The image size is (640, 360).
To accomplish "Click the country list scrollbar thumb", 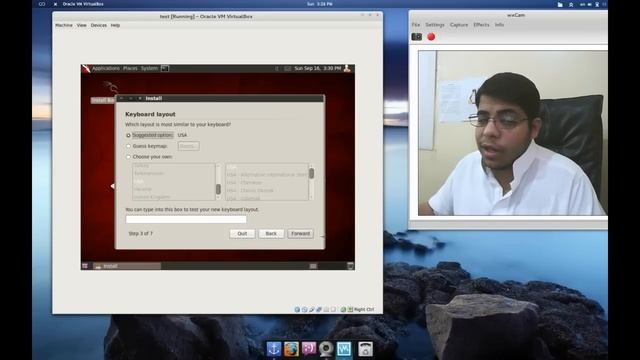I will pyautogui.click(x=218, y=189).
